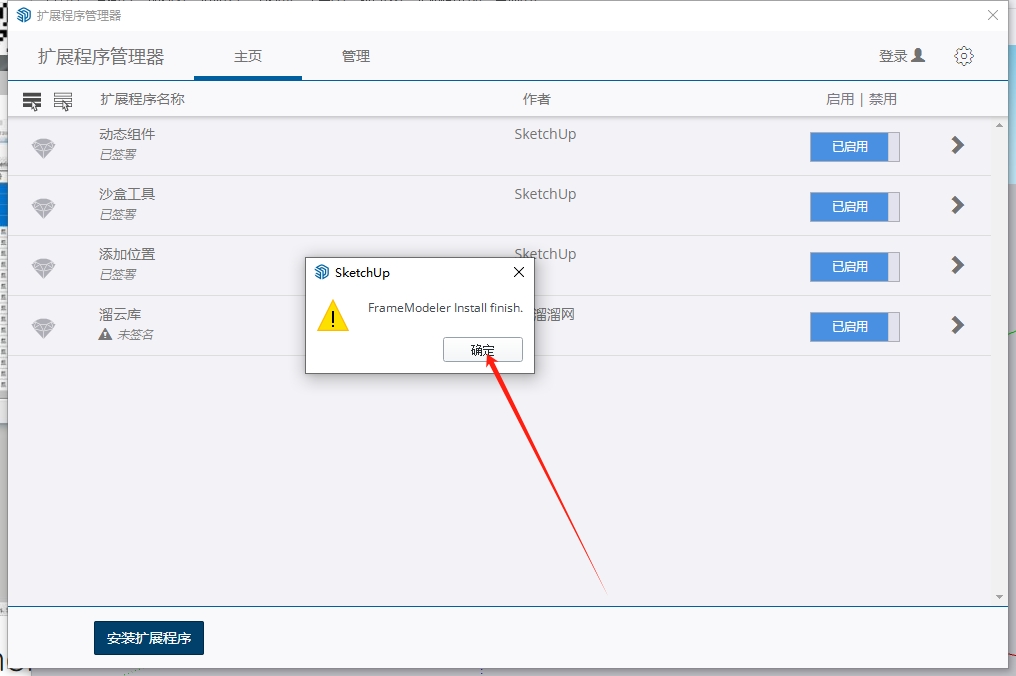This screenshot has width=1016, height=676.
Task: Click the 沙盒工具 ruby gem icon
Action: point(43,208)
